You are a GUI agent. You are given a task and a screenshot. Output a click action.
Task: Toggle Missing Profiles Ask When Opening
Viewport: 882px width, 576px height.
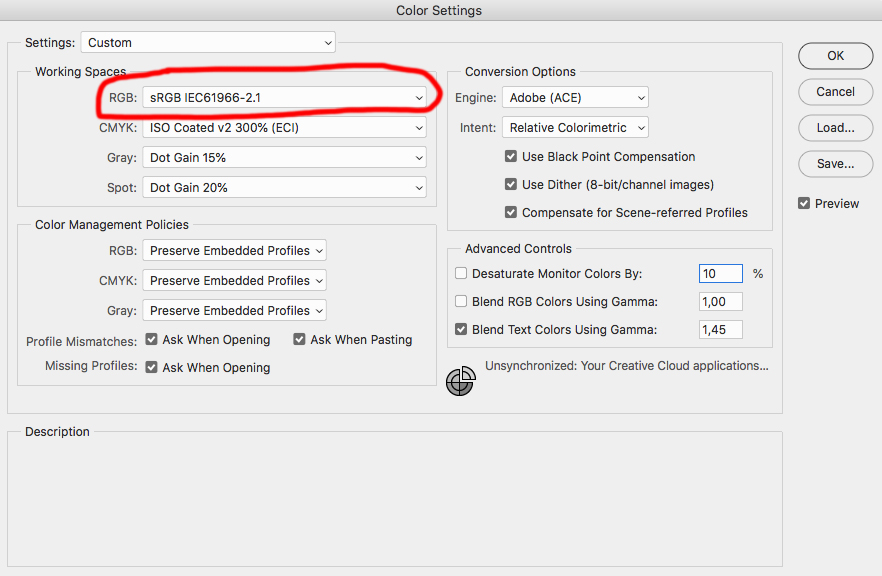[x=151, y=367]
